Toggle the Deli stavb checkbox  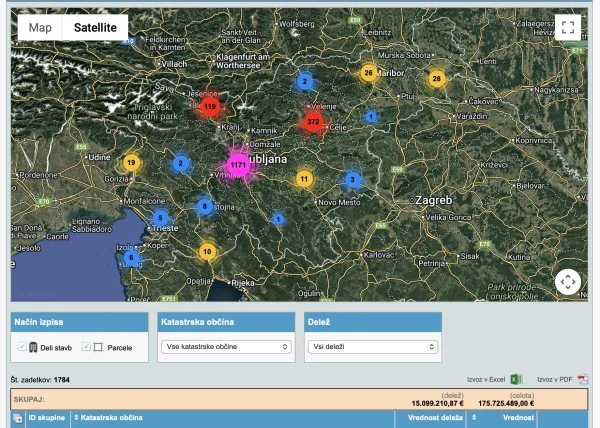22,347
